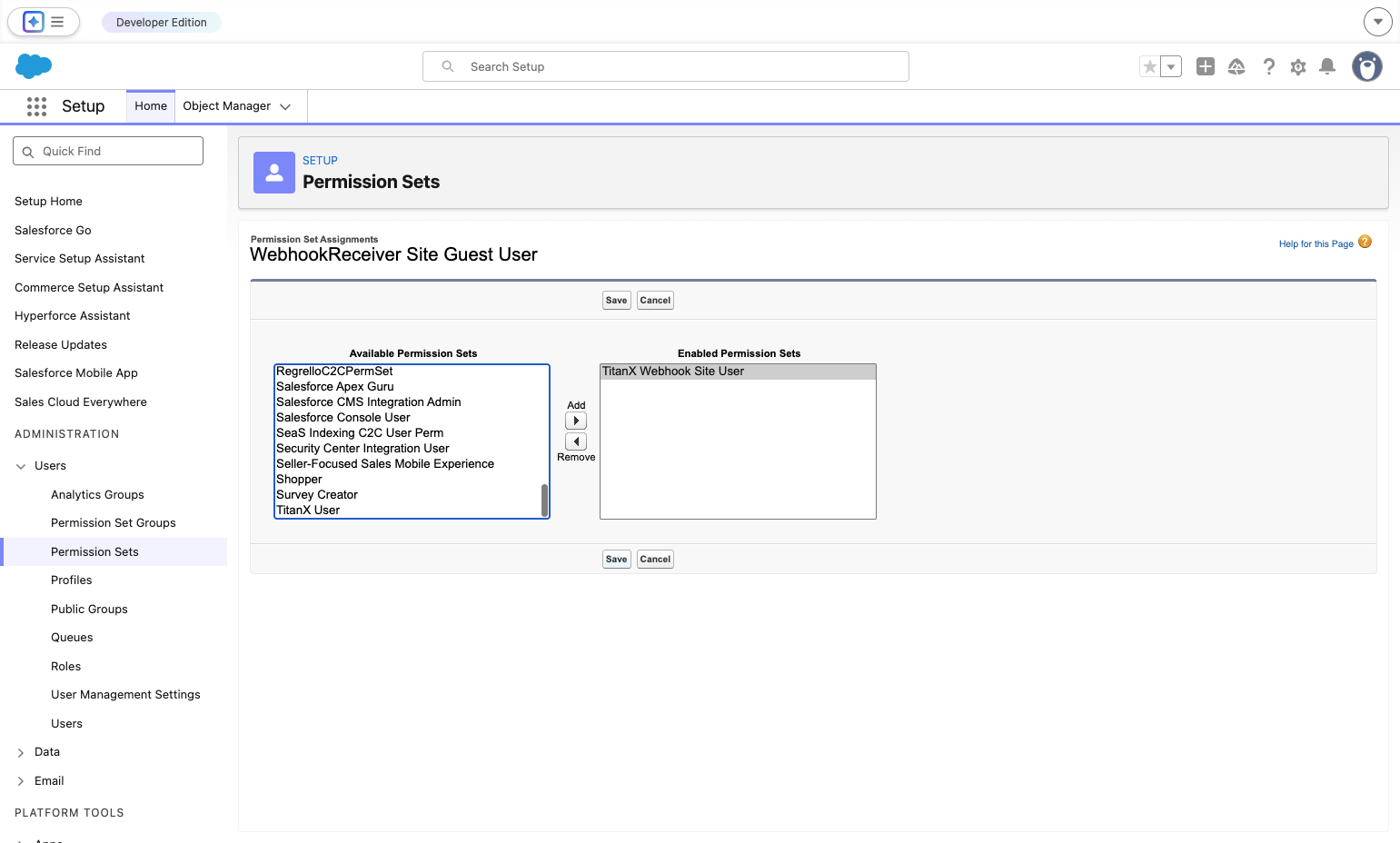Open Public Groups in the sidebar
This screenshot has width=1400, height=843.
pos(89,610)
